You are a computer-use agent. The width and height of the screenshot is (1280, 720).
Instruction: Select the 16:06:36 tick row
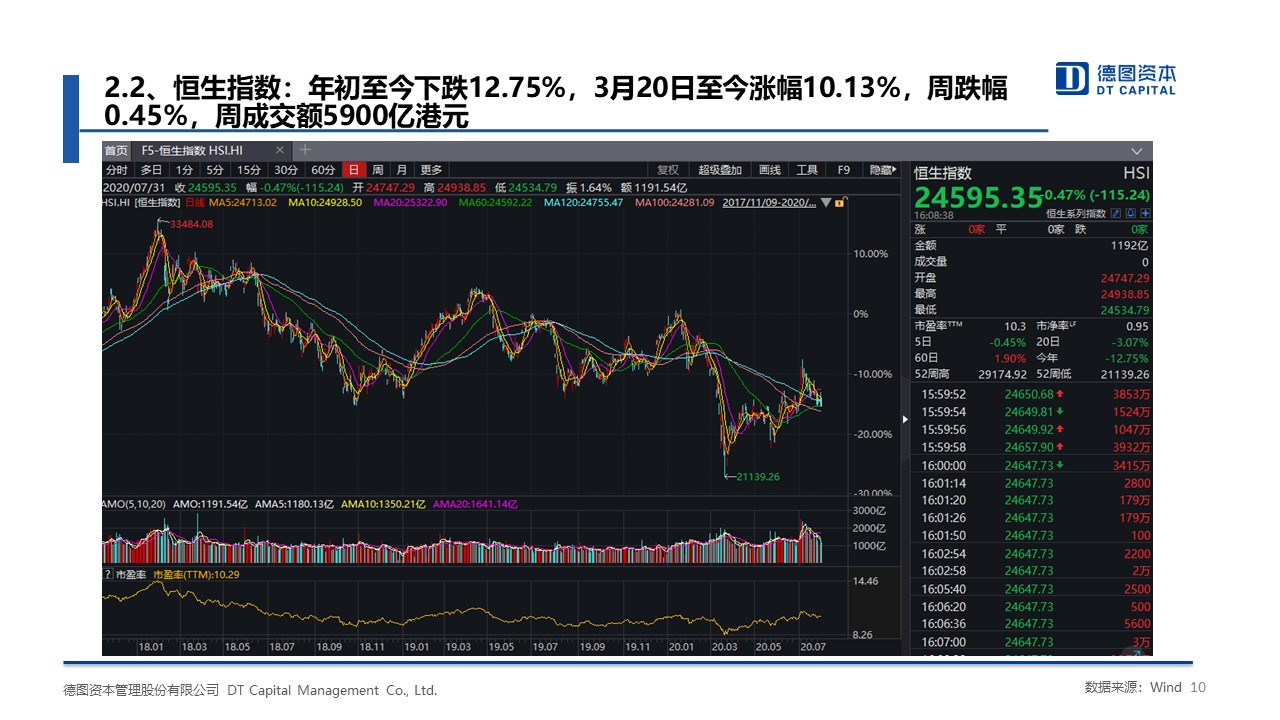(1032, 624)
